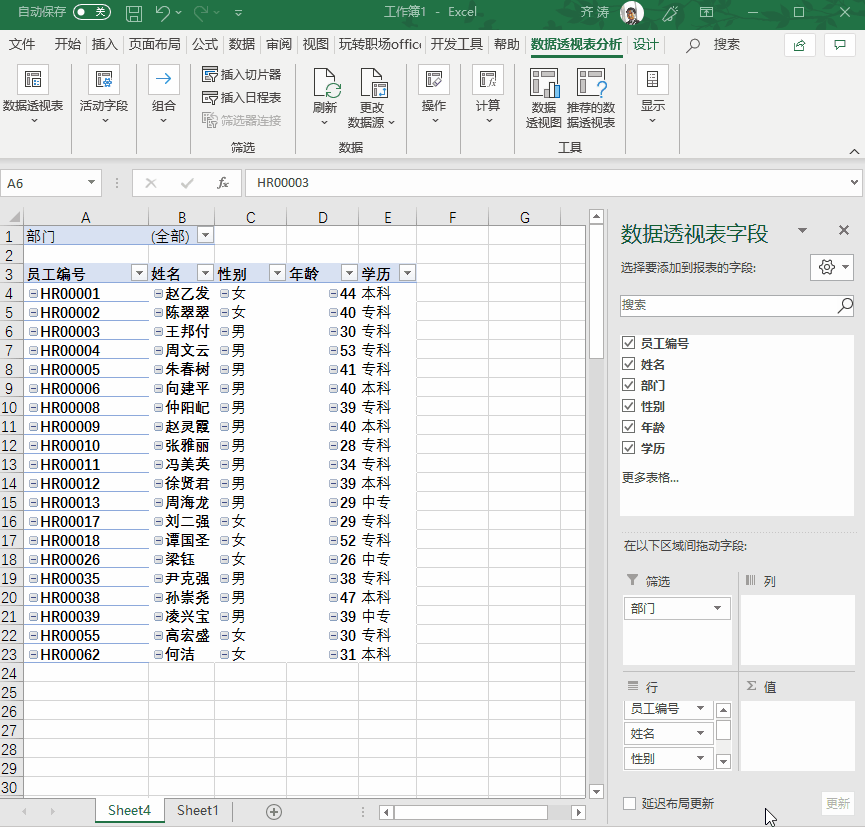The height and width of the screenshot is (827, 865).
Task: Open the 姓名 column filter dropdown
Action: (x=205, y=273)
